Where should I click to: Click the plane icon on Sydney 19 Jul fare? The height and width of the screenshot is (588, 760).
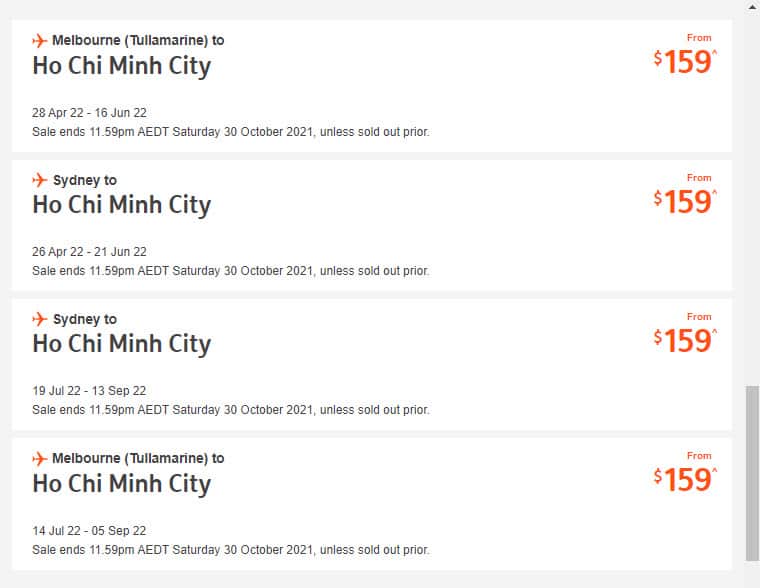pyautogui.click(x=40, y=319)
